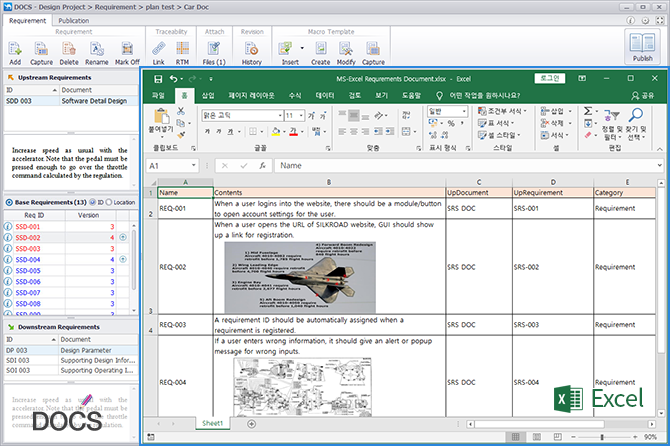Click the Tell me search box
The height and width of the screenshot is (446, 670).
click(479, 95)
